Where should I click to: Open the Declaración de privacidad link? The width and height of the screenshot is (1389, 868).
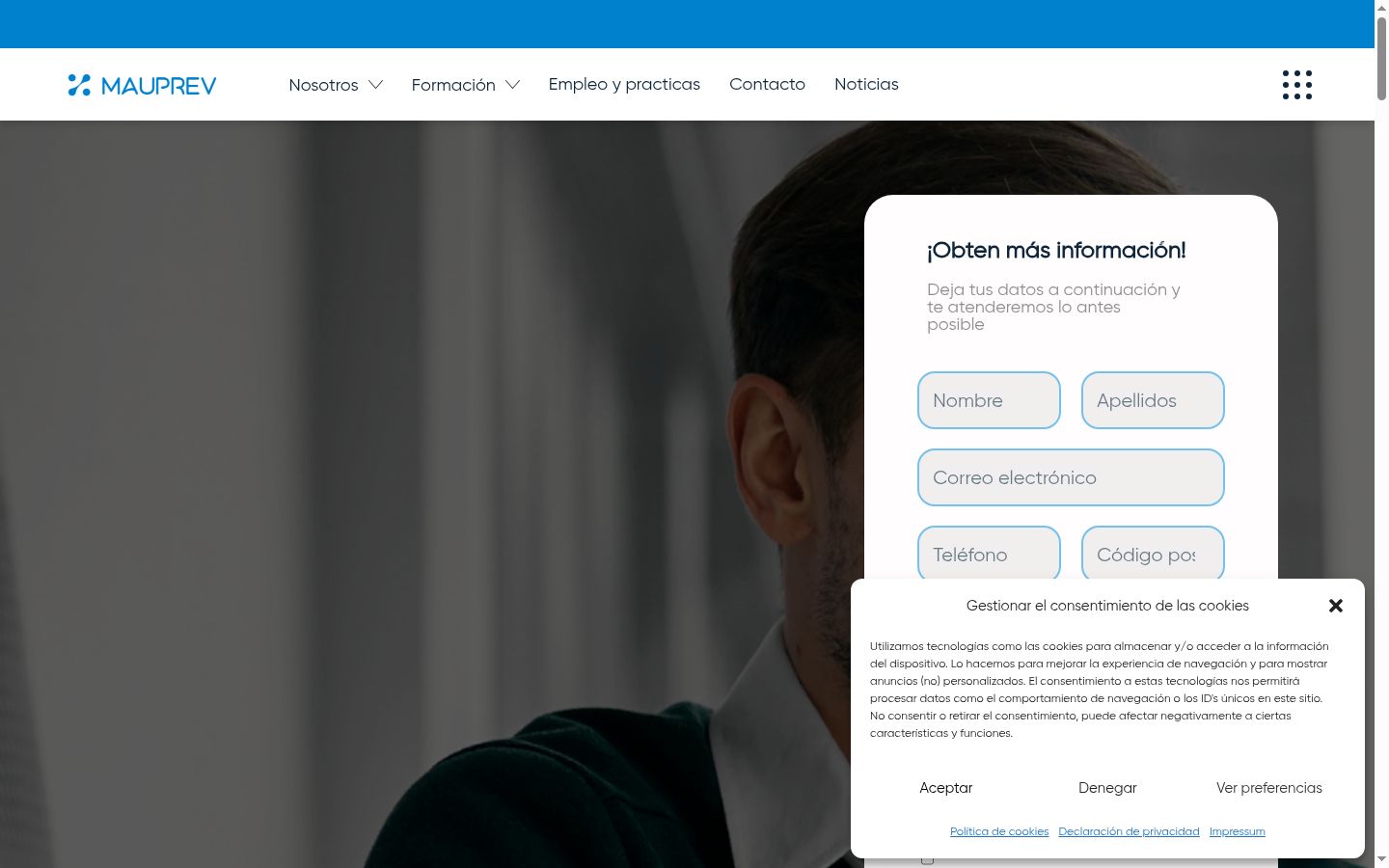coord(1129,831)
